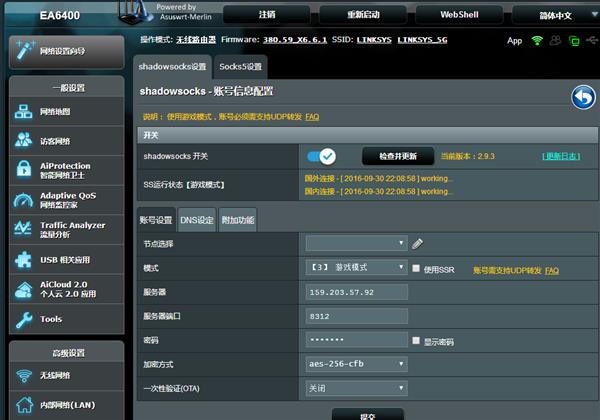Click the WebShell button
Image resolution: width=600 pixels, height=420 pixels.
[x=459, y=15]
